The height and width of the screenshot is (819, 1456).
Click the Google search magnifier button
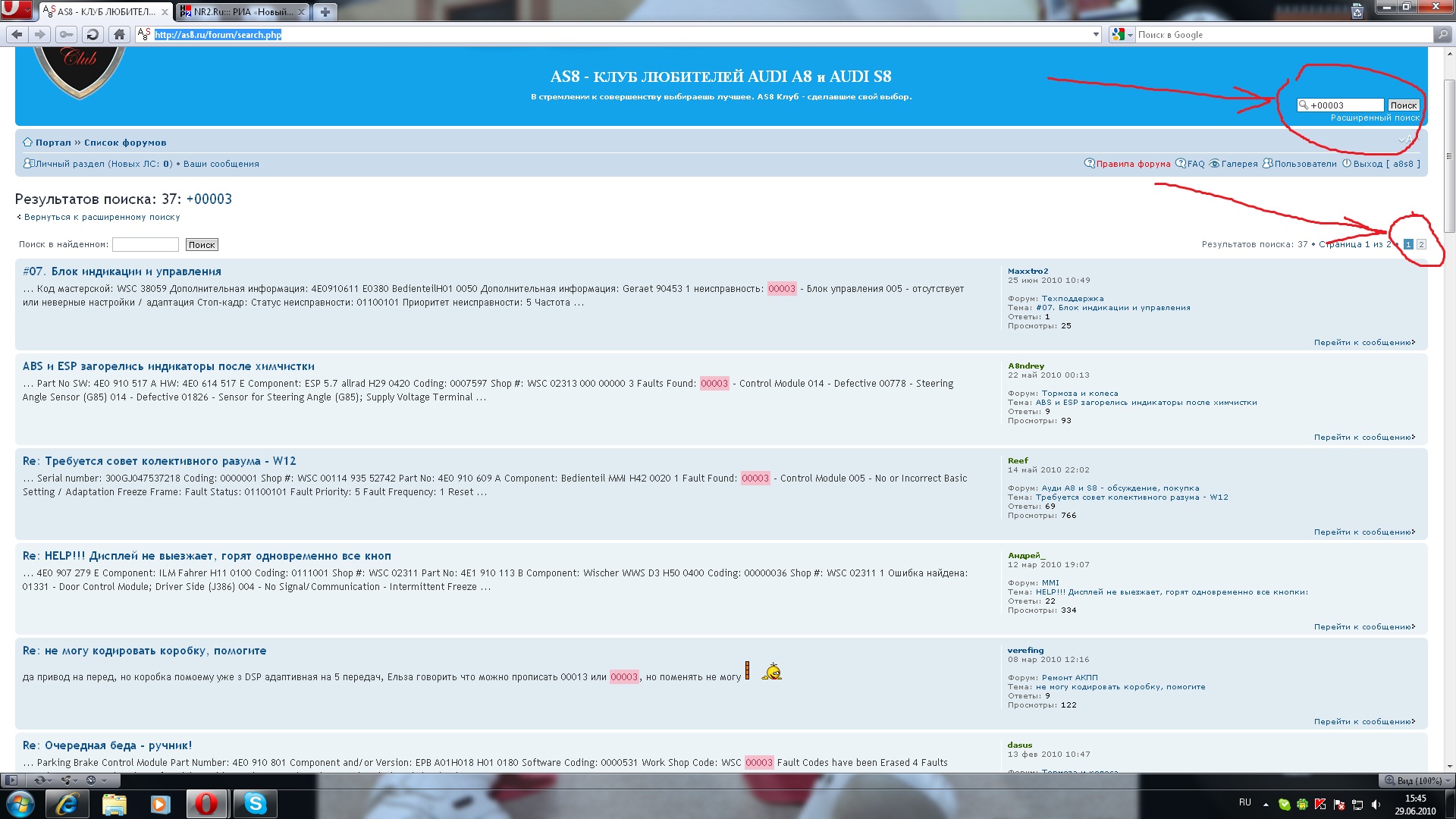(1442, 34)
